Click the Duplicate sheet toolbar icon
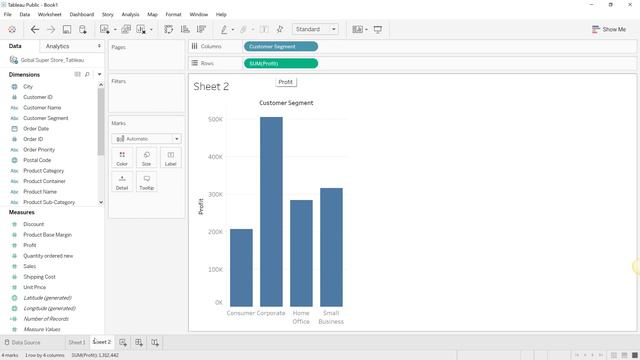The image size is (640, 360). tap(126, 29)
